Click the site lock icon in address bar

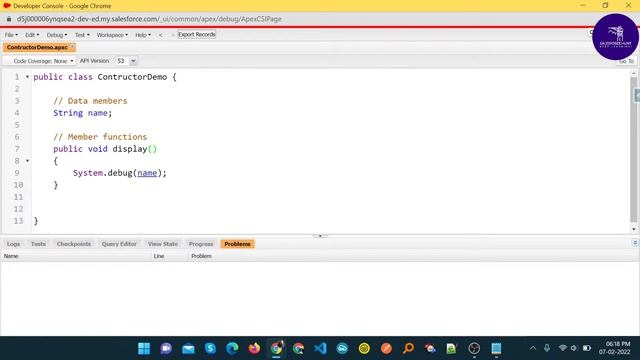tap(9, 19)
